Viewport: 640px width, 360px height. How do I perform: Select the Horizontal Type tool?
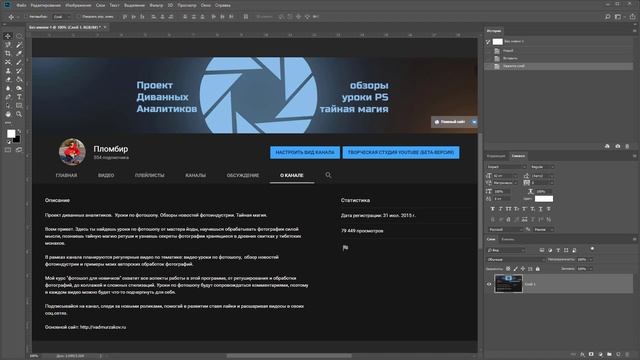19,97
